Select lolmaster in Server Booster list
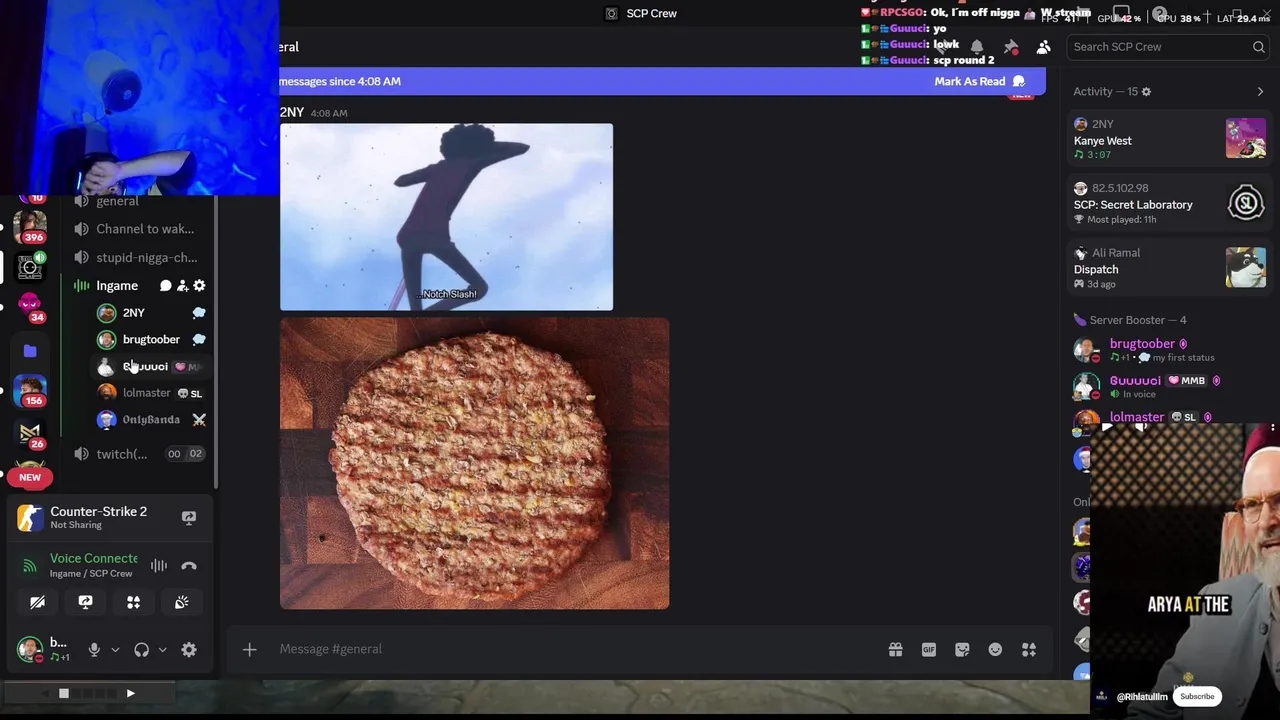Screen dimensions: 1280x720 click(1169, 417)
